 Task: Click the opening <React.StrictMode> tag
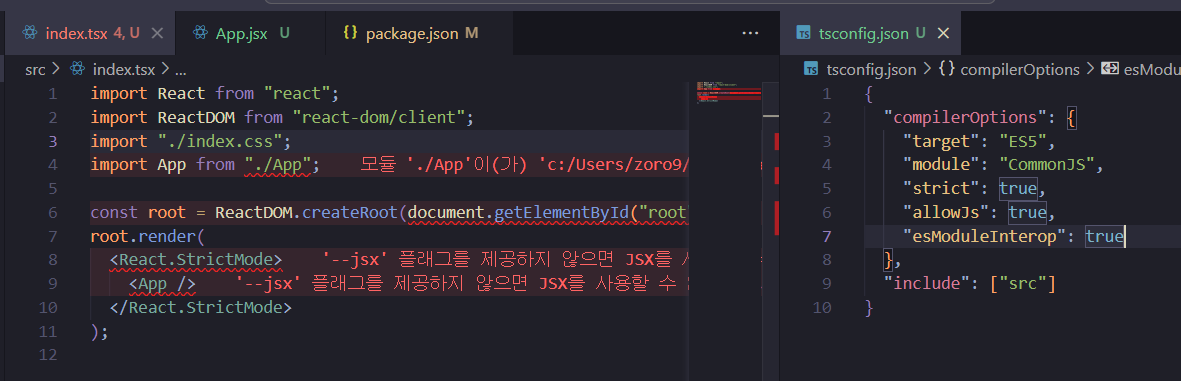pyautogui.click(x=196, y=261)
